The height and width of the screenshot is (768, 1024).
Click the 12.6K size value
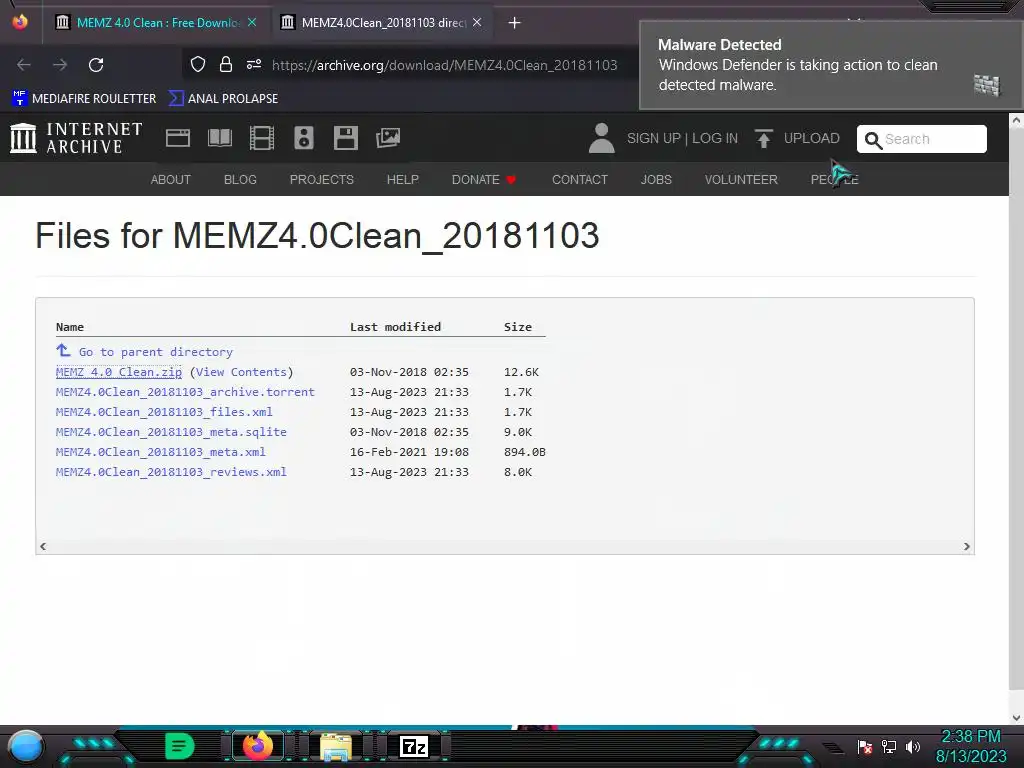pos(521,372)
